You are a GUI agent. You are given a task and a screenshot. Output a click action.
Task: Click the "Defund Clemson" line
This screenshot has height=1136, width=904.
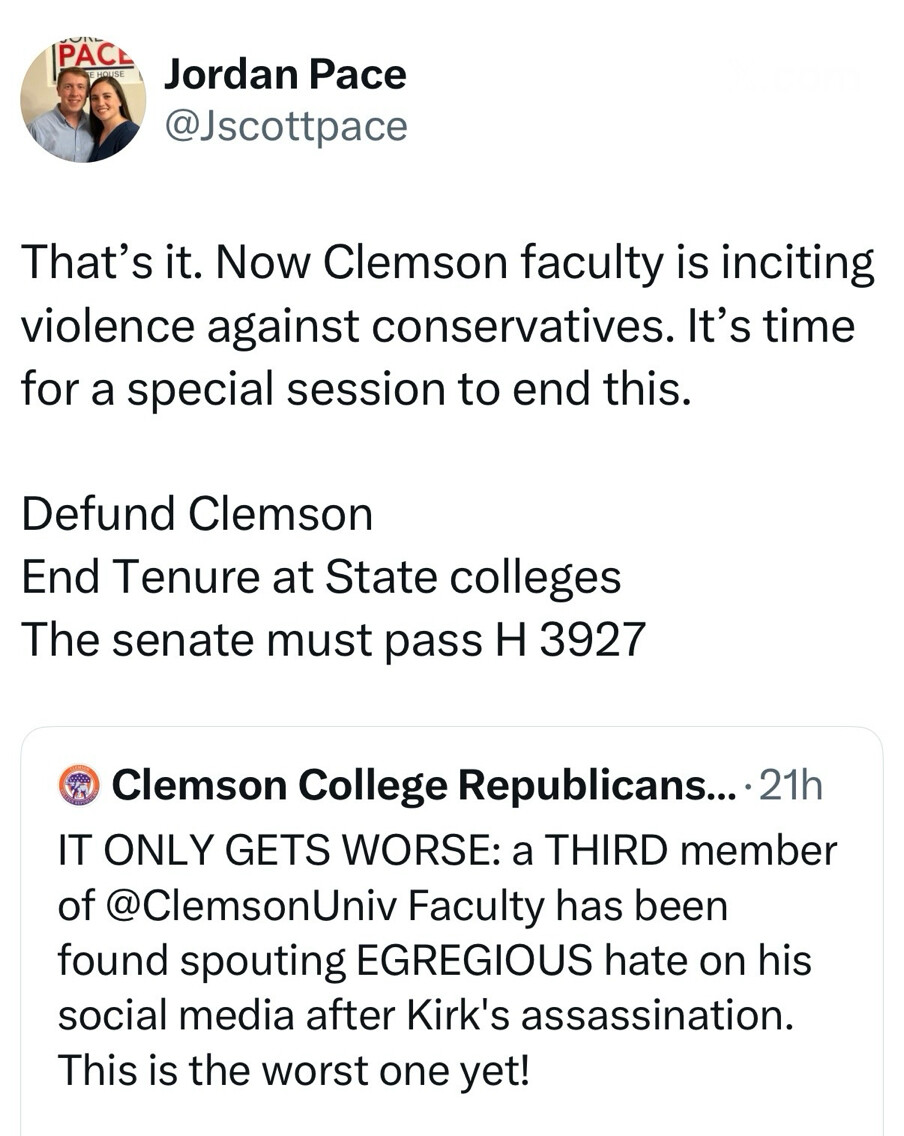click(x=197, y=515)
